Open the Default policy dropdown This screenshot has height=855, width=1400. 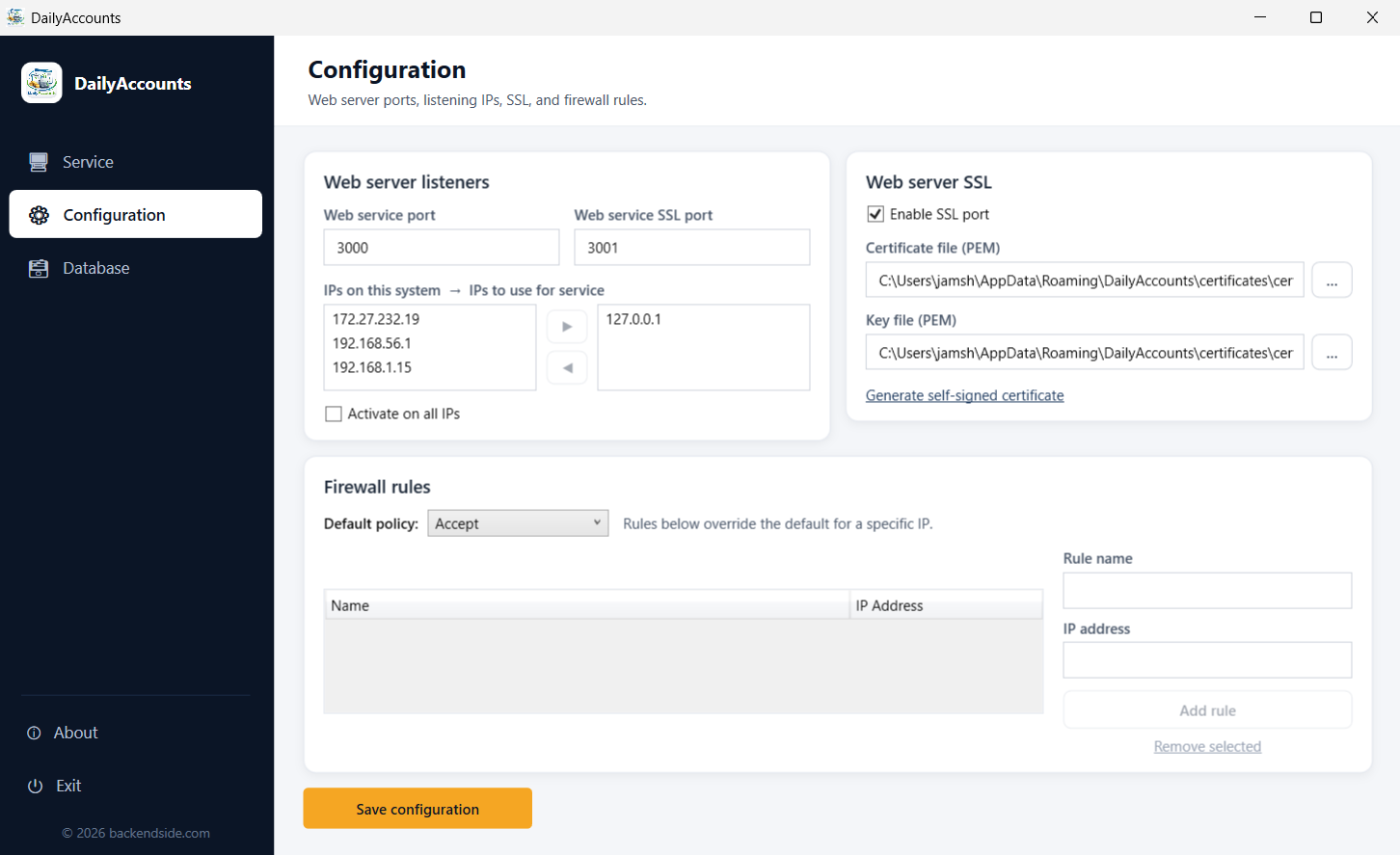point(518,523)
